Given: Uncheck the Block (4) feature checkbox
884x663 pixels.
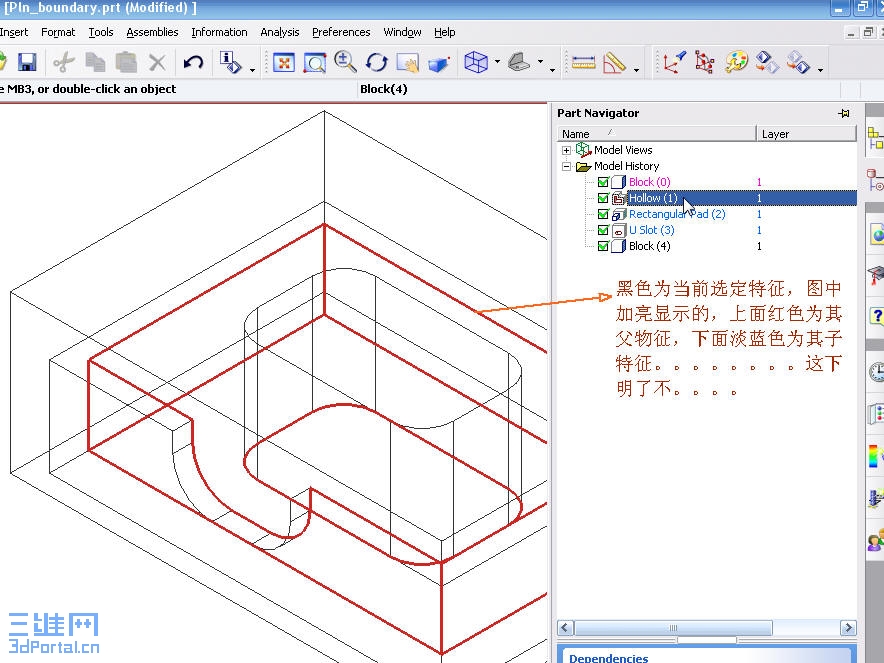Looking at the screenshot, I should click(603, 246).
